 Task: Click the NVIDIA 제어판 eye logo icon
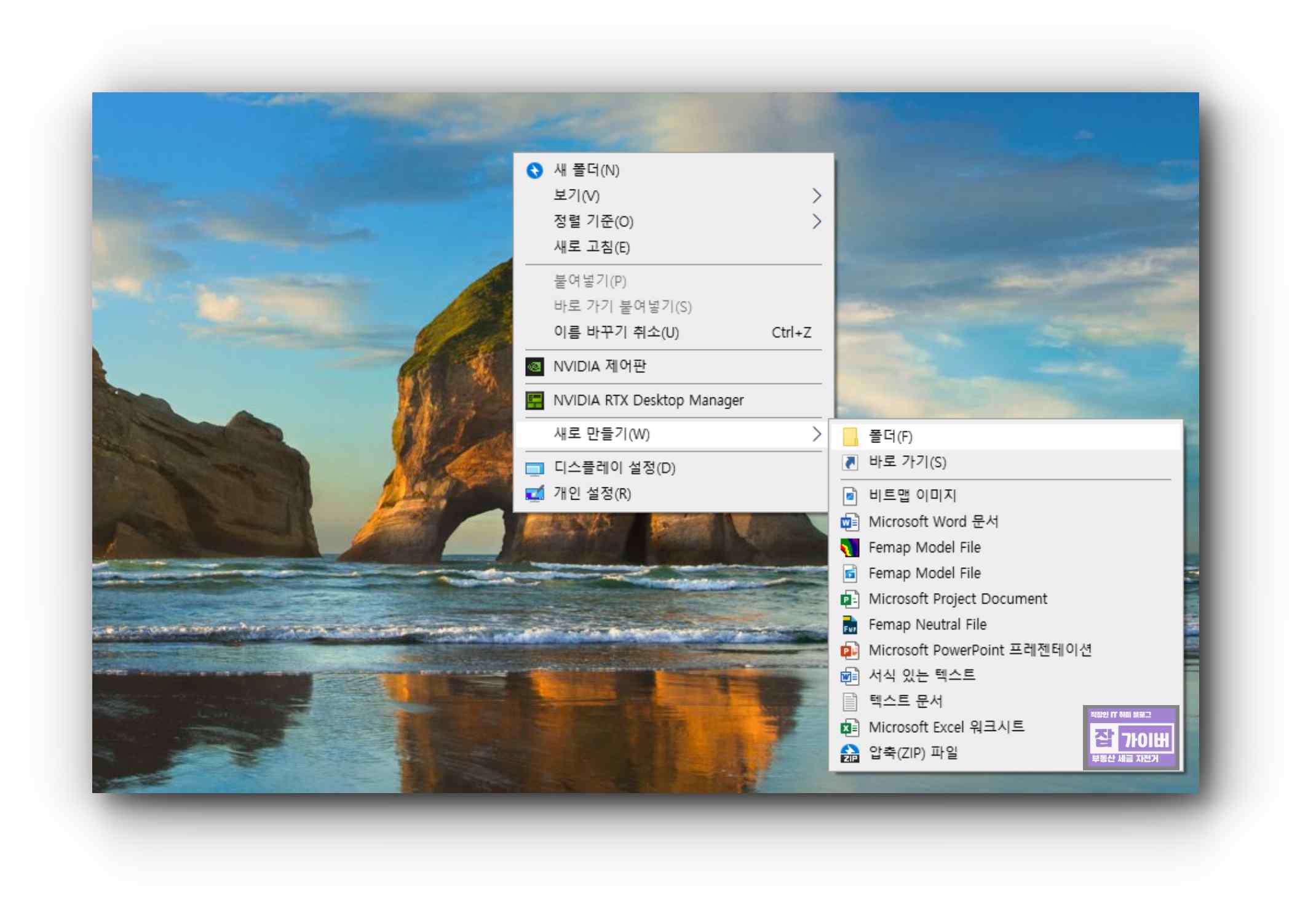pos(534,367)
